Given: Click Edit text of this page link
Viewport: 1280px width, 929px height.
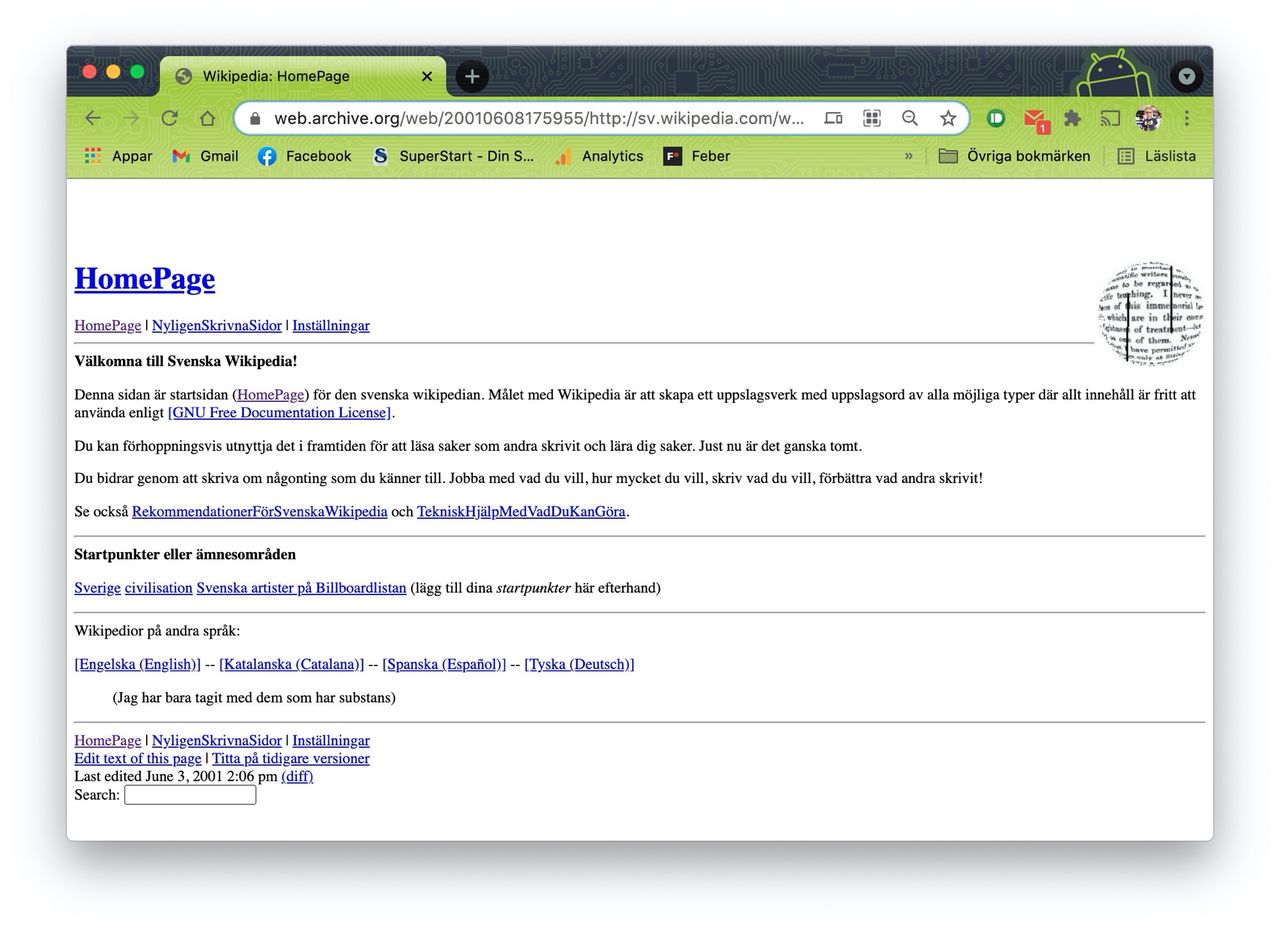Looking at the screenshot, I should coord(137,758).
